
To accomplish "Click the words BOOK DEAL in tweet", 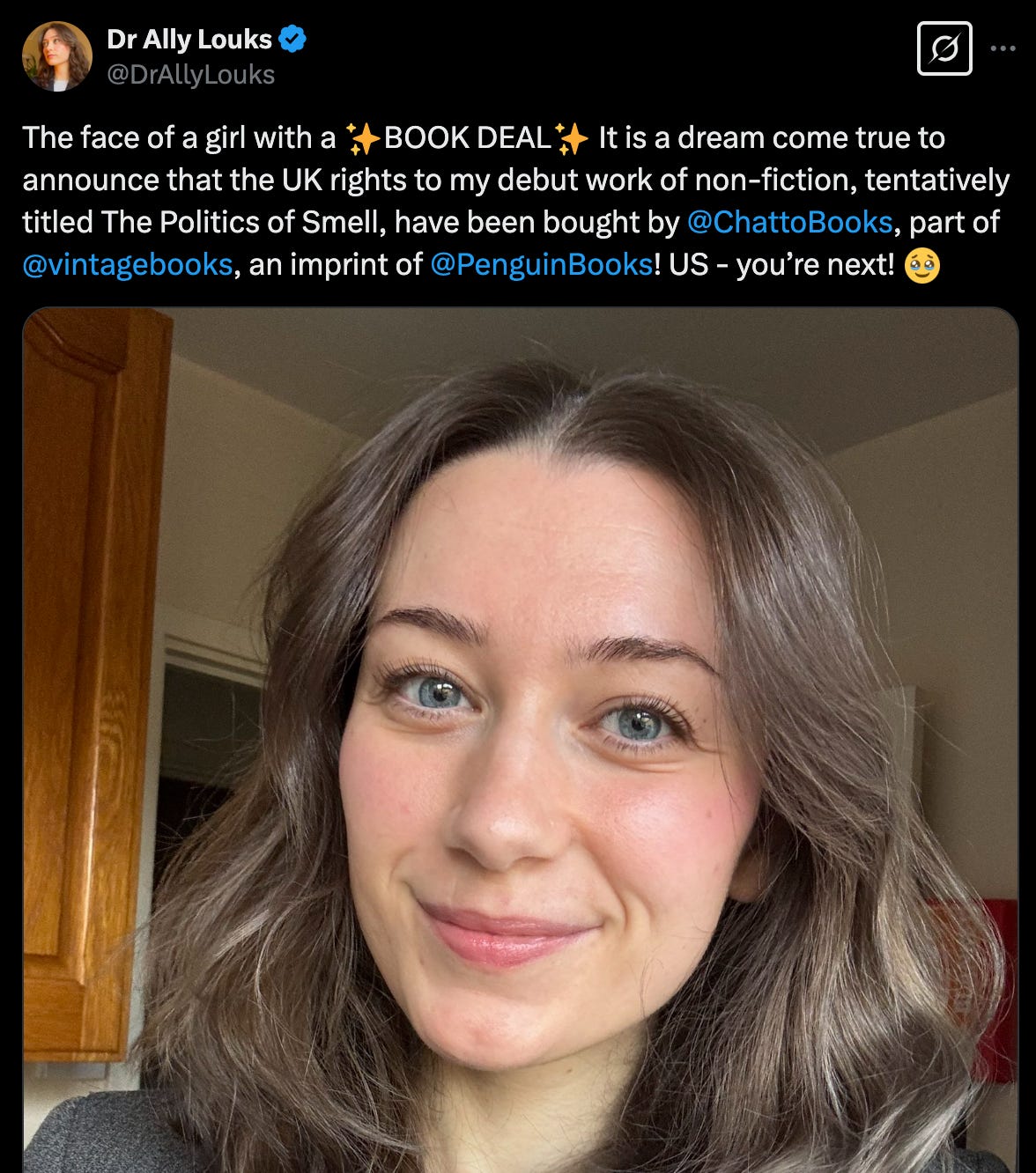I will [468, 138].
